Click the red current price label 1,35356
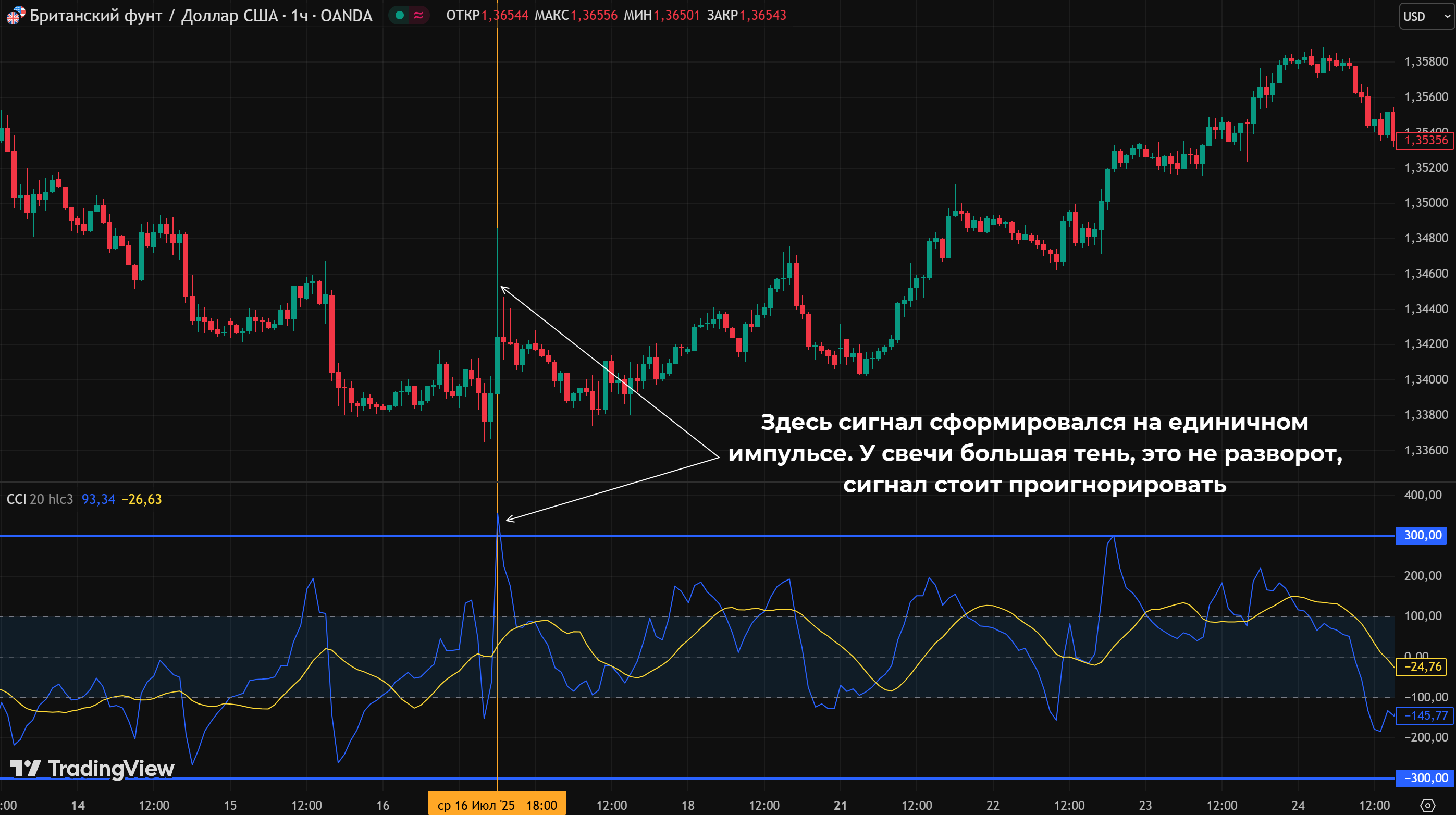Screen dimensions: 1456x815 pos(1425,140)
